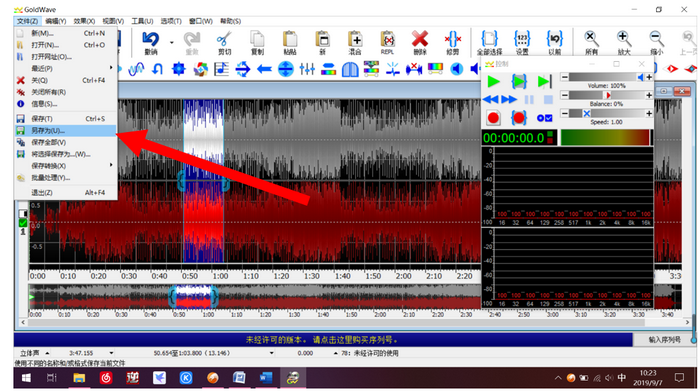Click the Volume slider track

[607, 77]
